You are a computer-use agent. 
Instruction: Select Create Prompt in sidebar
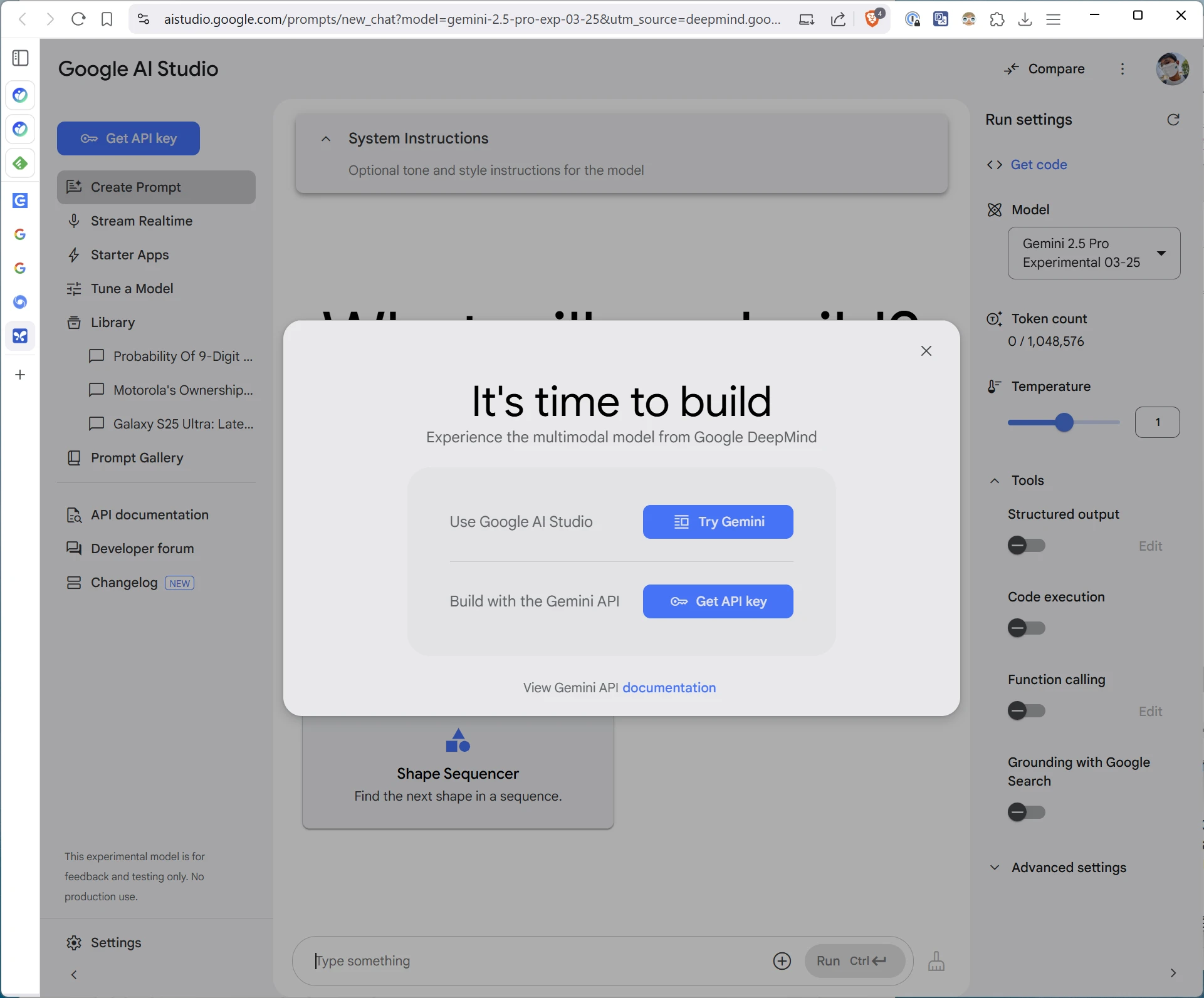pyautogui.click(x=156, y=187)
